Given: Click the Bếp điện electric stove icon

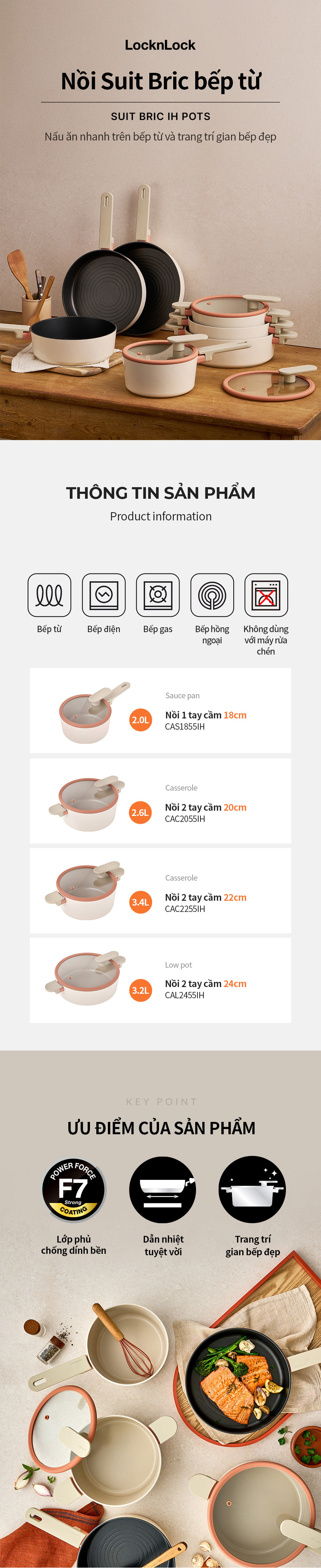Looking at the screenshot, I should 103,595.
